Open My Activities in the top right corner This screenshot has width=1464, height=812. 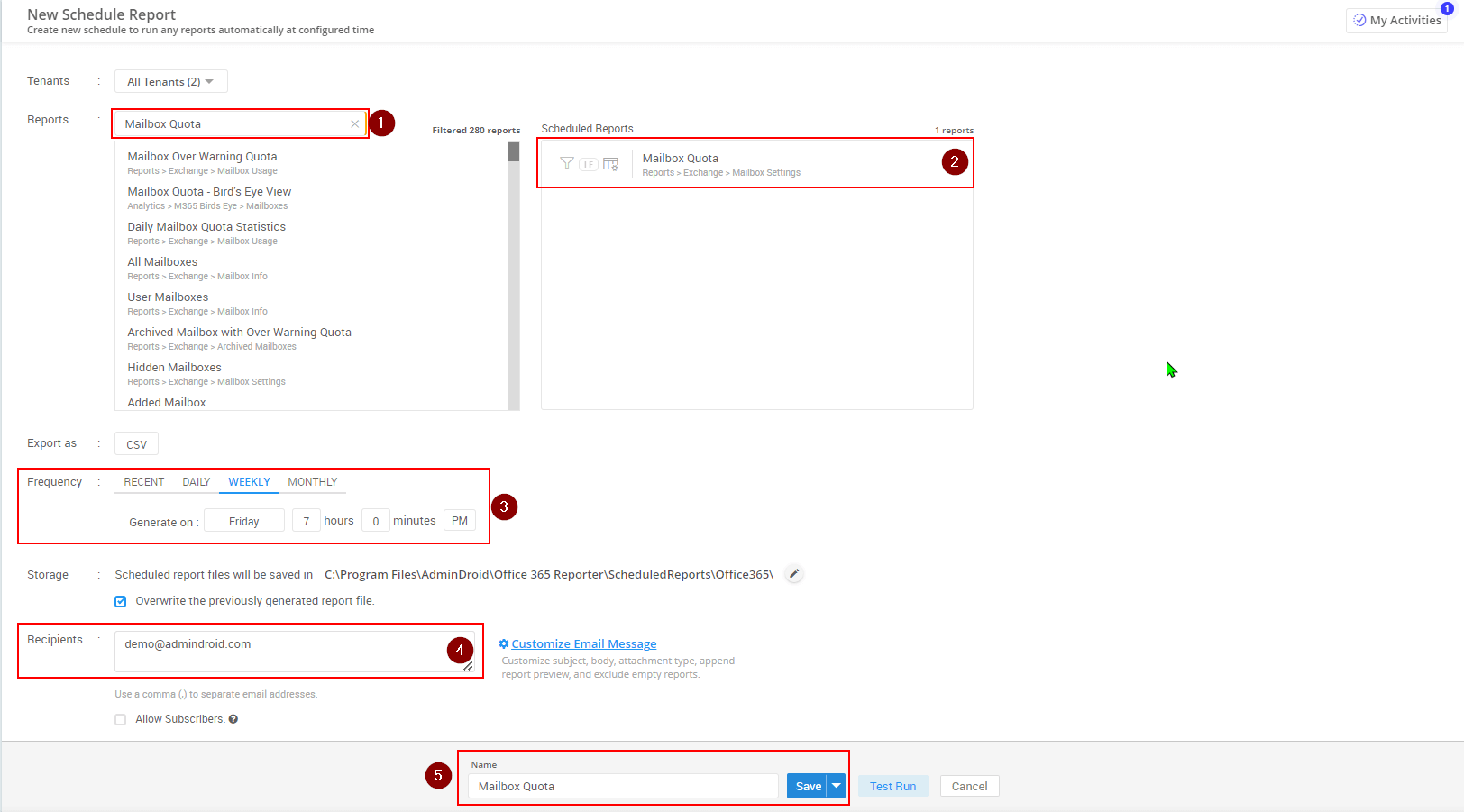(1396, 20)
